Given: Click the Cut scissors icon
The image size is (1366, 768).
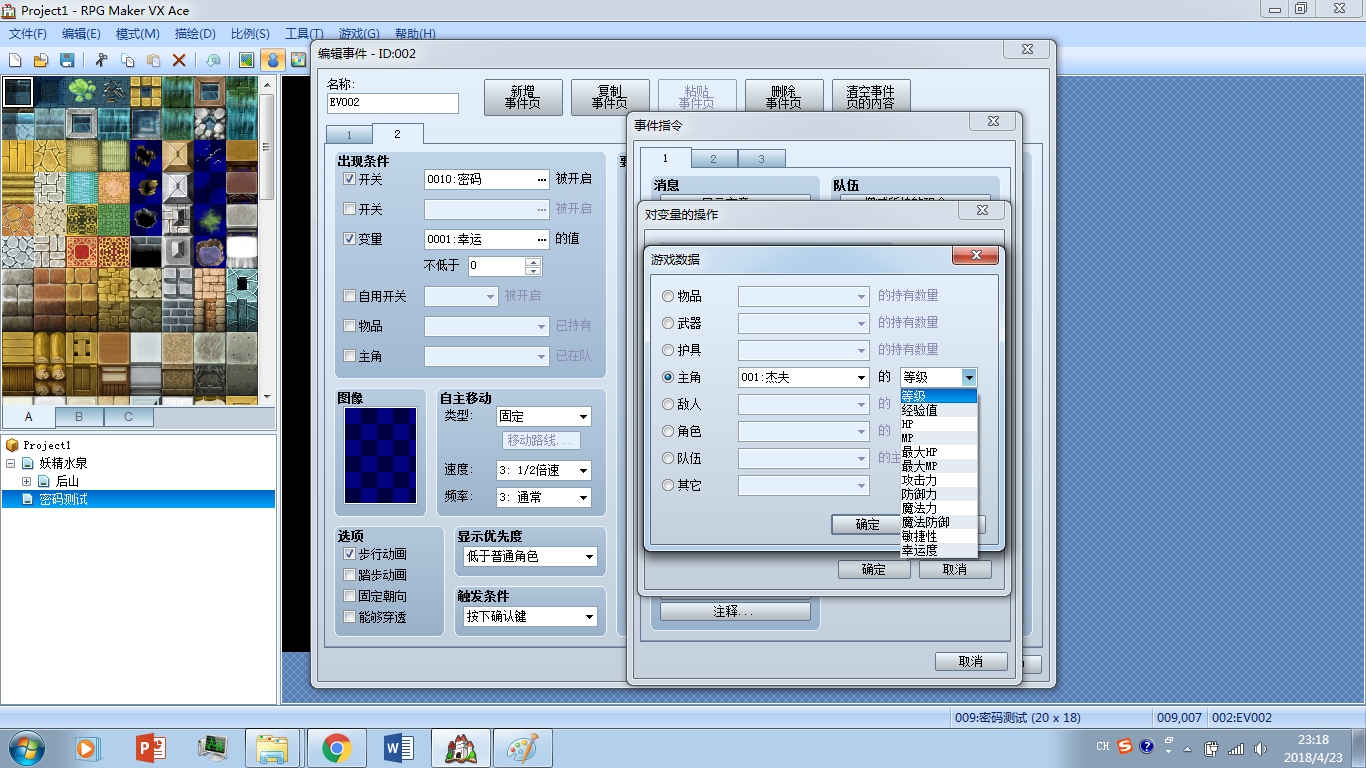Looking at the screenshot, I should (101, 60).
